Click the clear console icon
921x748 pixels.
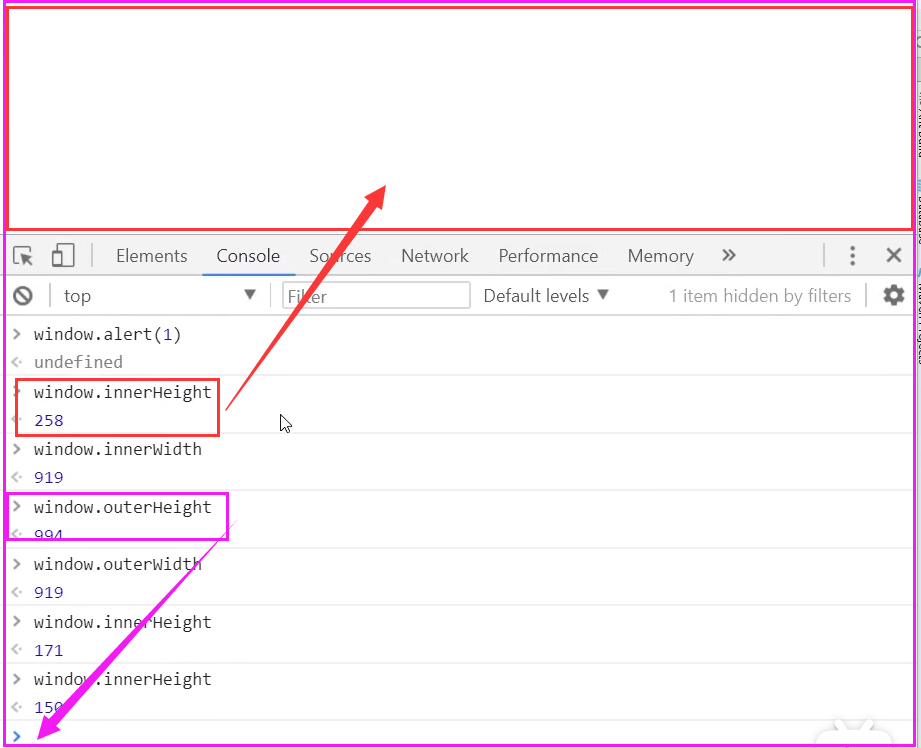[x=23, y=296]
